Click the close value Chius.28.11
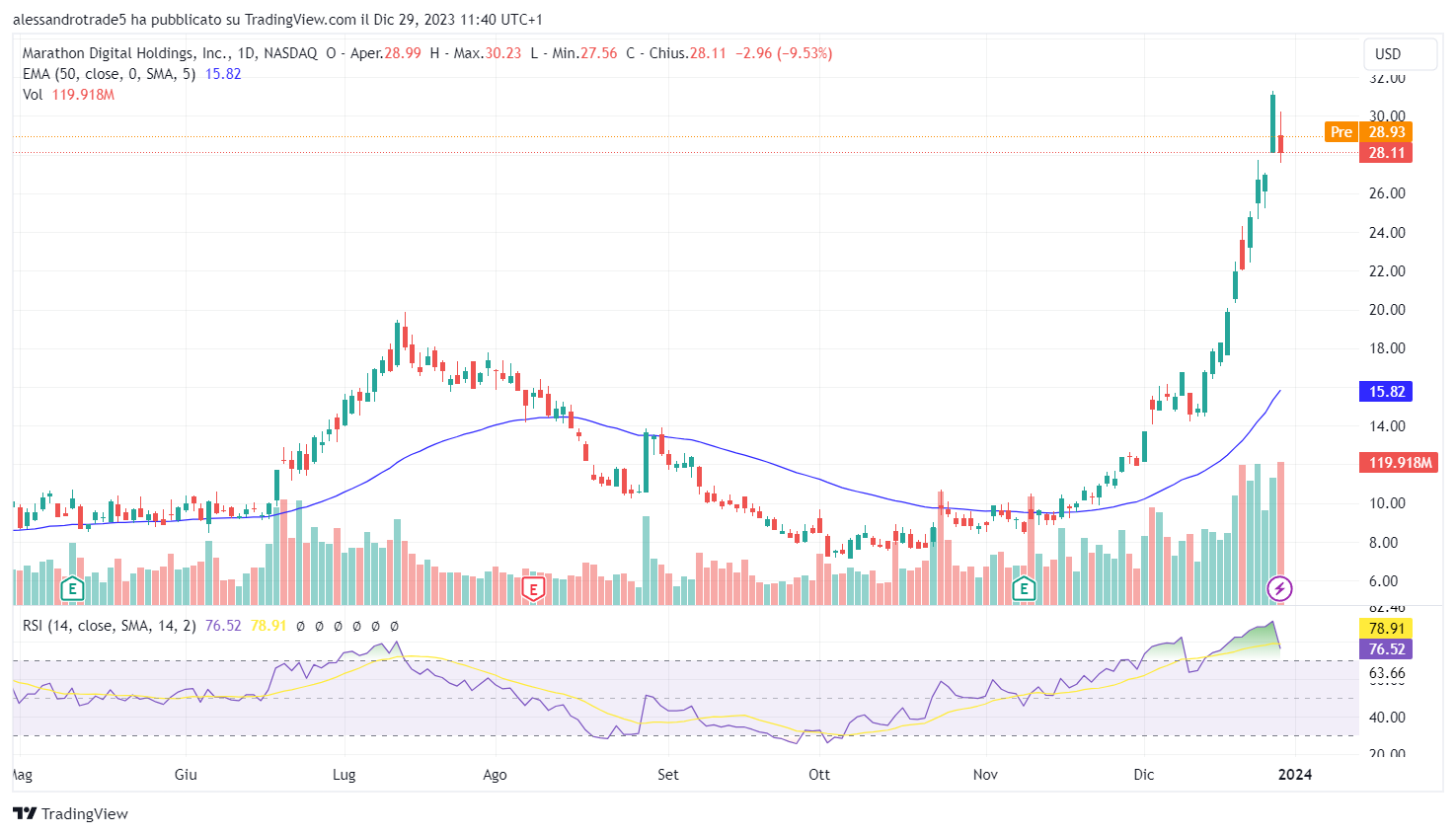 pos(687,53)
